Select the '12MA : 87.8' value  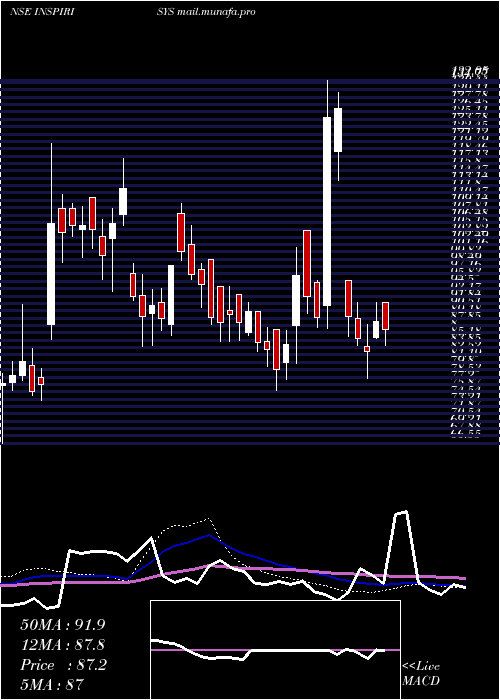click(x=62, y=645)
